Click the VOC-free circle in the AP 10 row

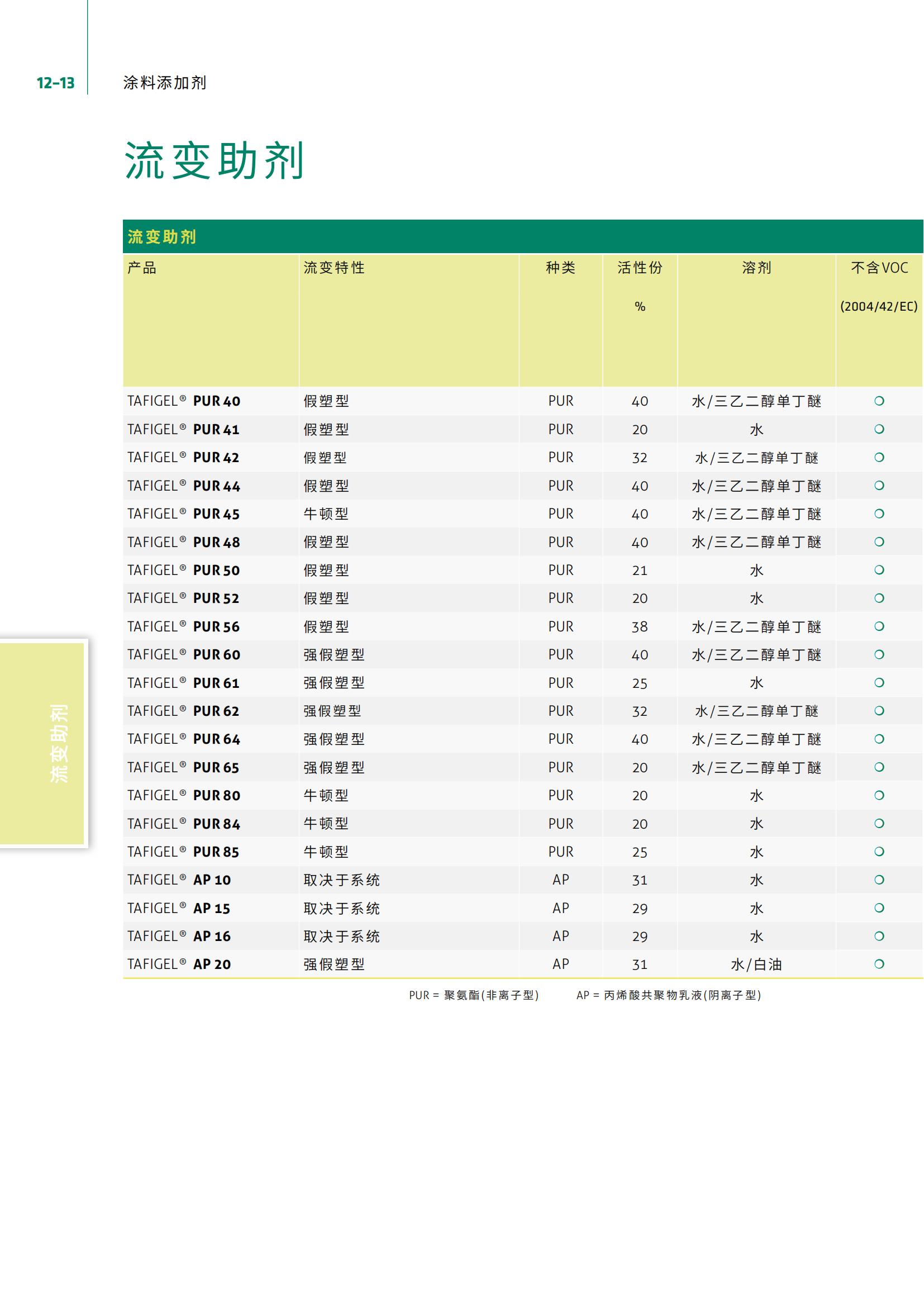(x=879, y=880)
